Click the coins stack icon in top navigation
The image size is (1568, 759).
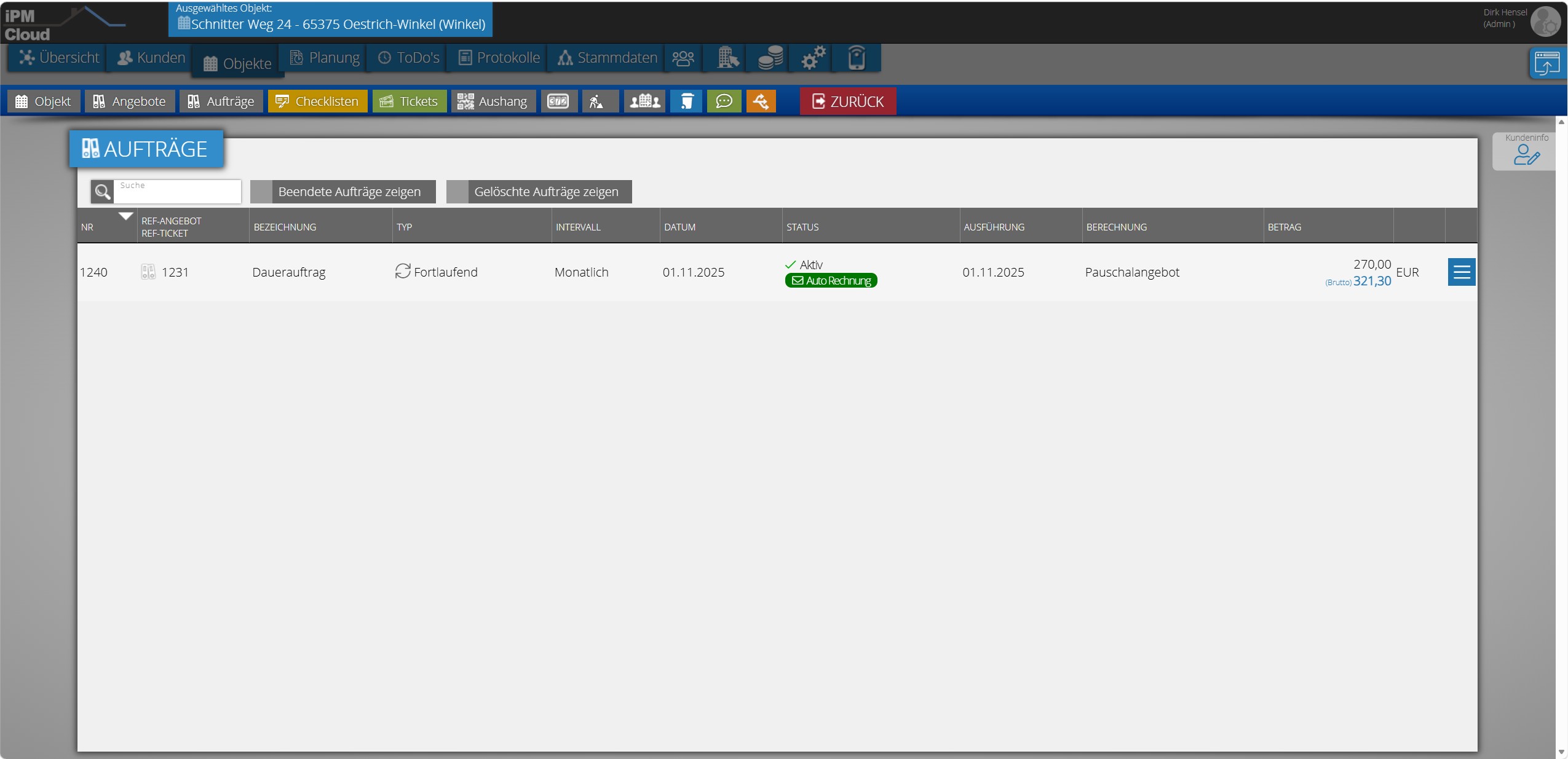(x=770, y=58)
